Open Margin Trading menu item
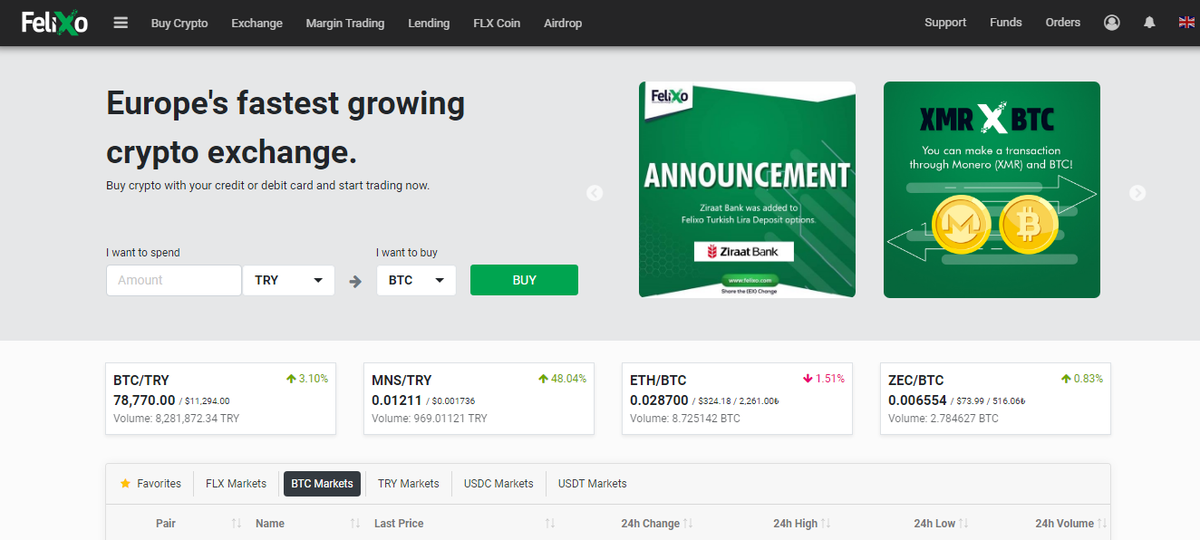Screen dimensions: 1200x540 345,23
